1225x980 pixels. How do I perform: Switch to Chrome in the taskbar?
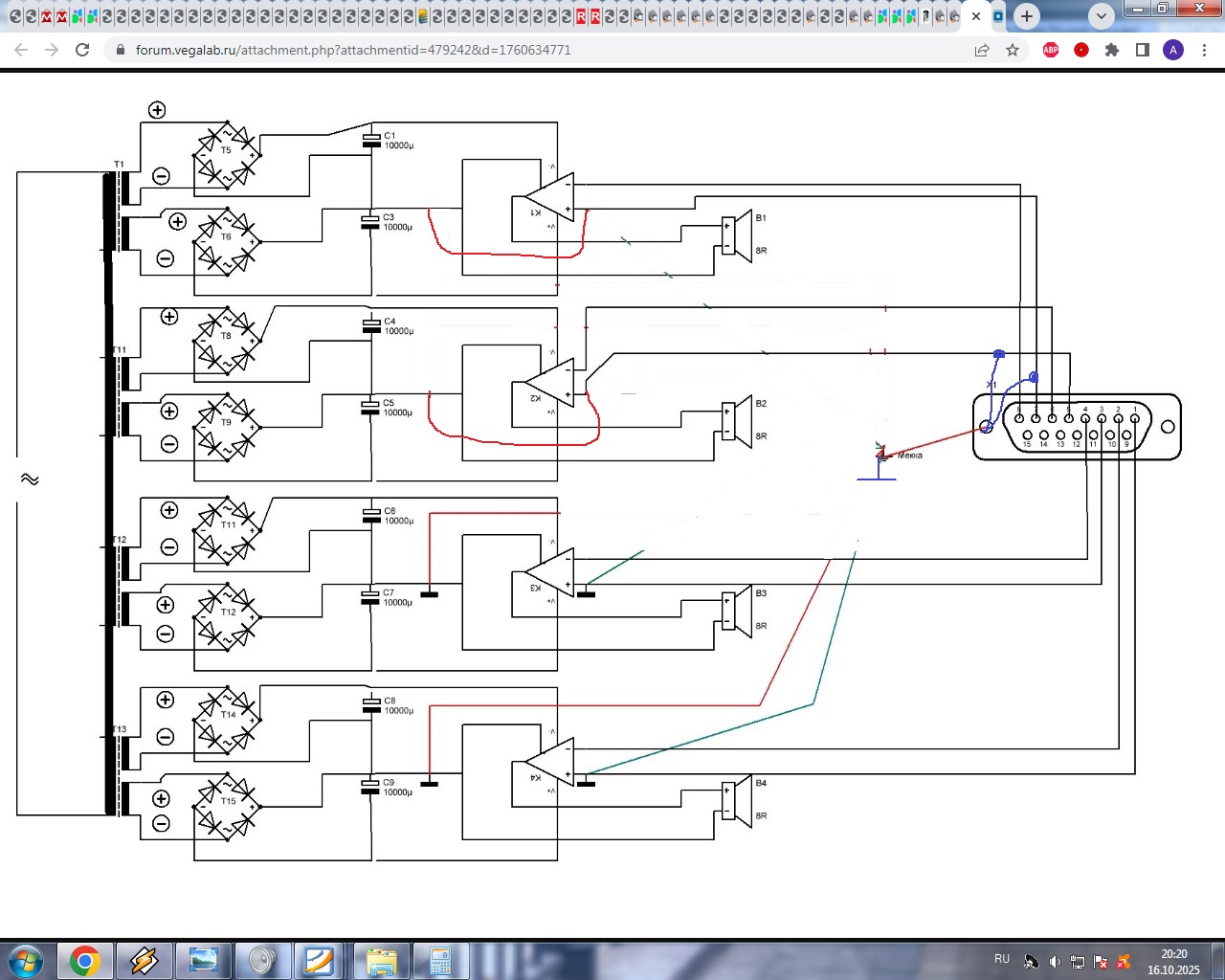click(85, 960)
